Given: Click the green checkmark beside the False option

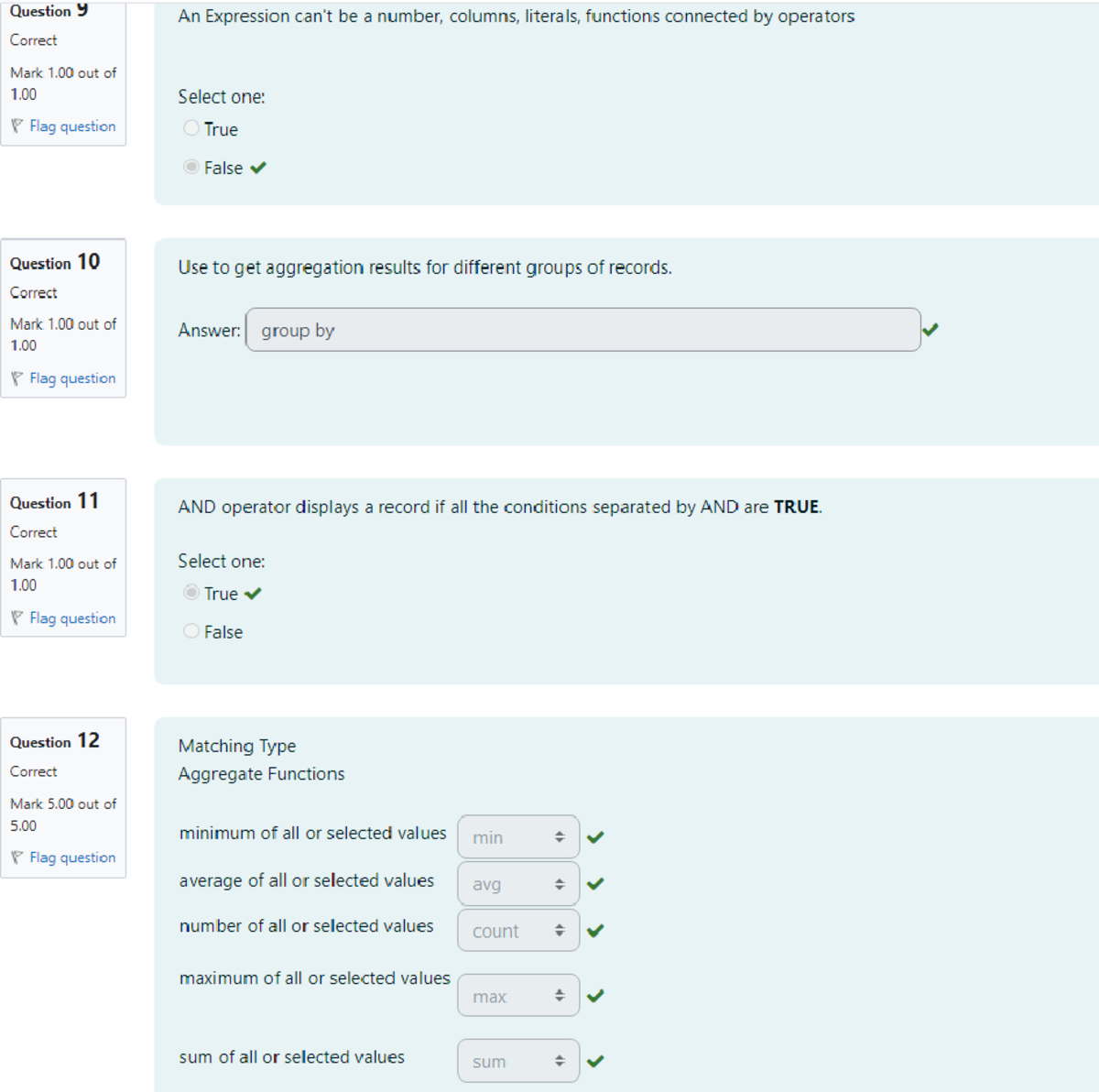Looking at the screenshot, I should 258,168.
